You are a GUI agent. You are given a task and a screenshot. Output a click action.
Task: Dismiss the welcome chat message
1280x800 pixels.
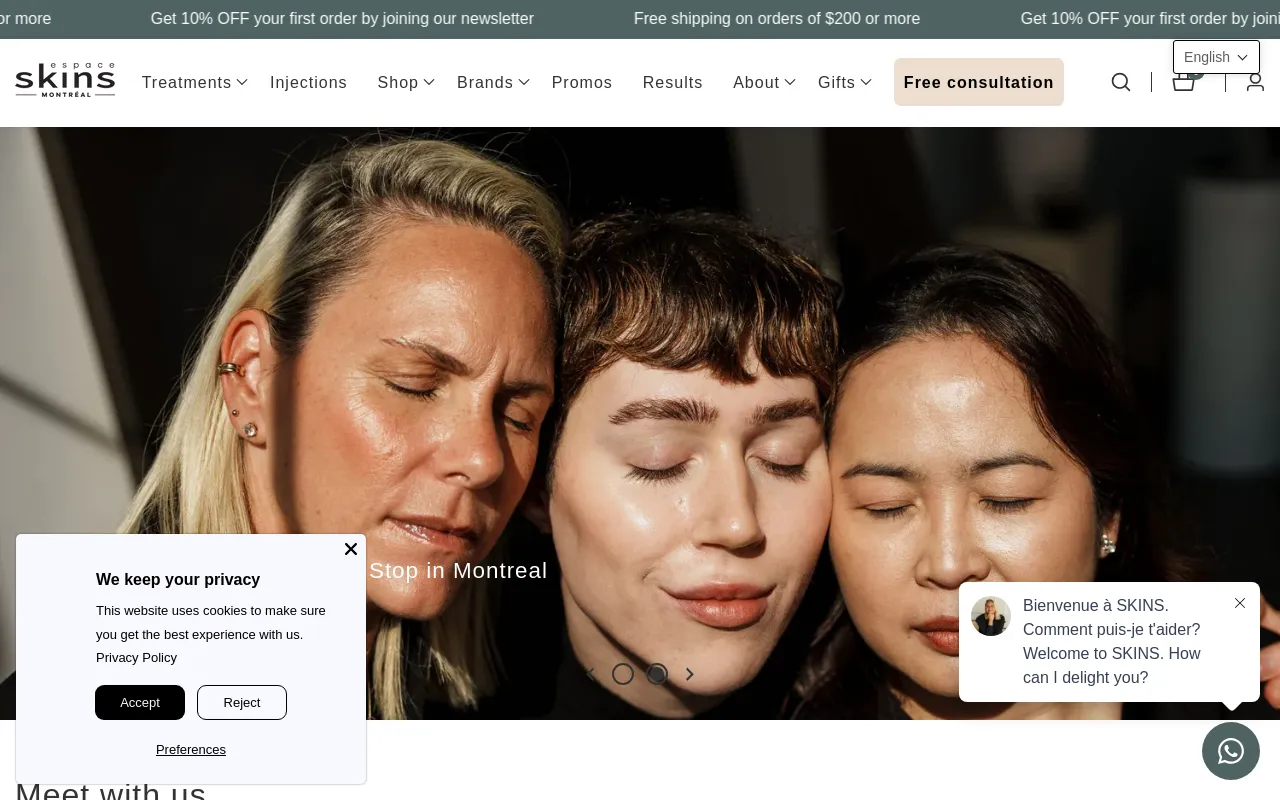pyautogui.click(x=1240, y=603)
